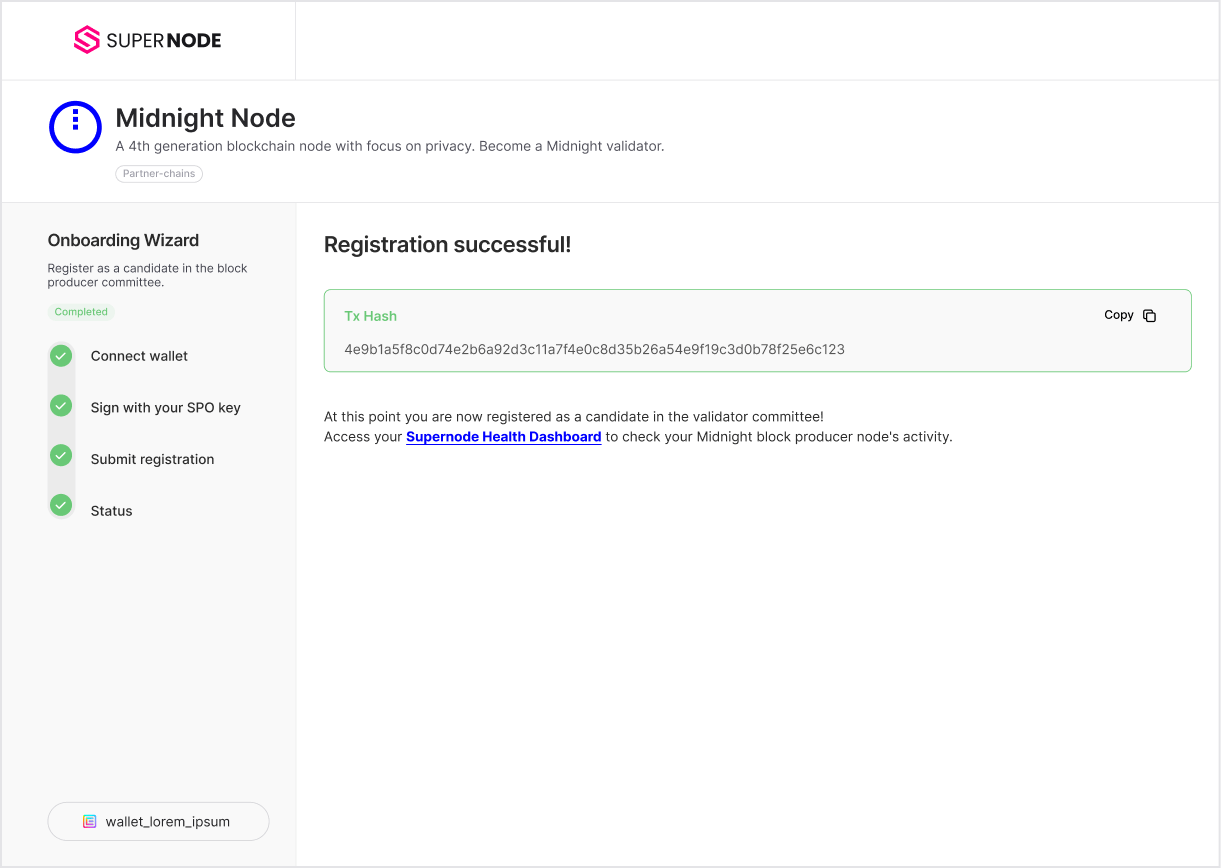Click the transaction hash value text
The image size is (1221, 868).
[594, 350]
